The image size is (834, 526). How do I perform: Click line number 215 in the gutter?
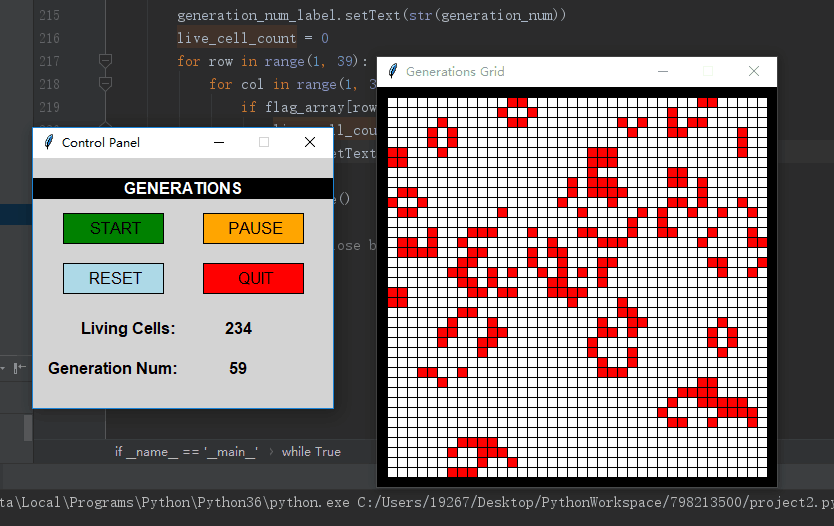pos(49,16)
